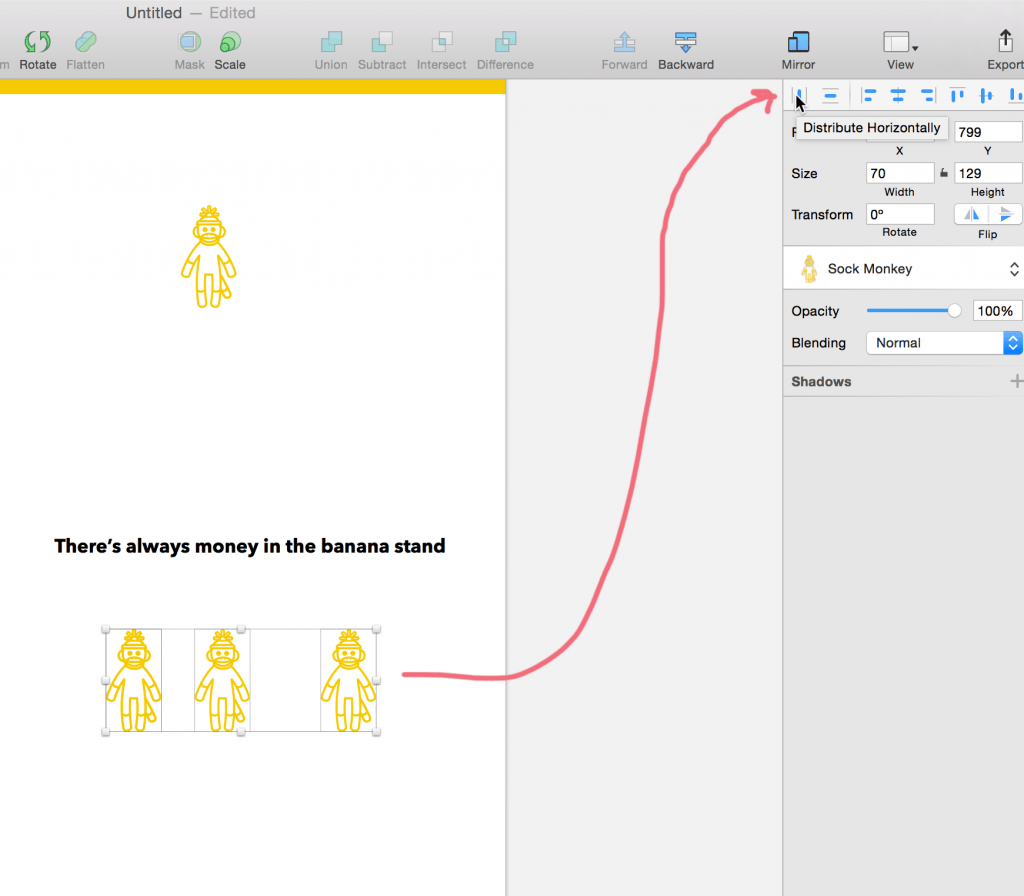Flip the layer vertically
Image resolution: width=1024 pixels, height=896 pixels.
pyautogui.click(x=1006, y=214)
